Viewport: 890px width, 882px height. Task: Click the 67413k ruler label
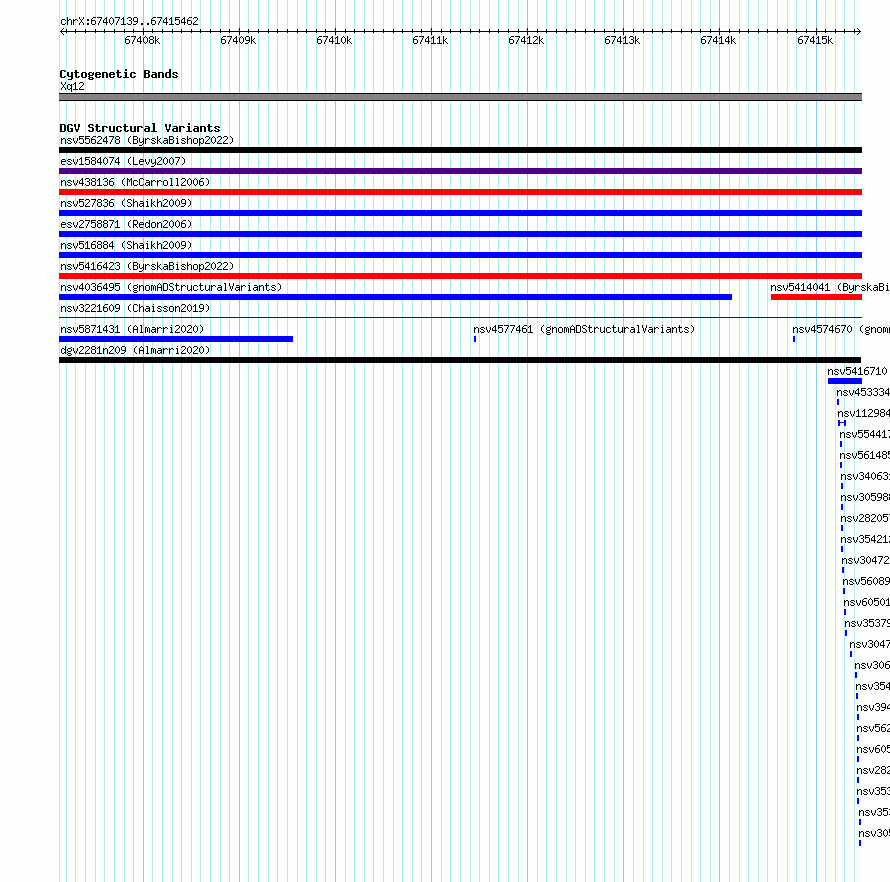tap(622, 40)
